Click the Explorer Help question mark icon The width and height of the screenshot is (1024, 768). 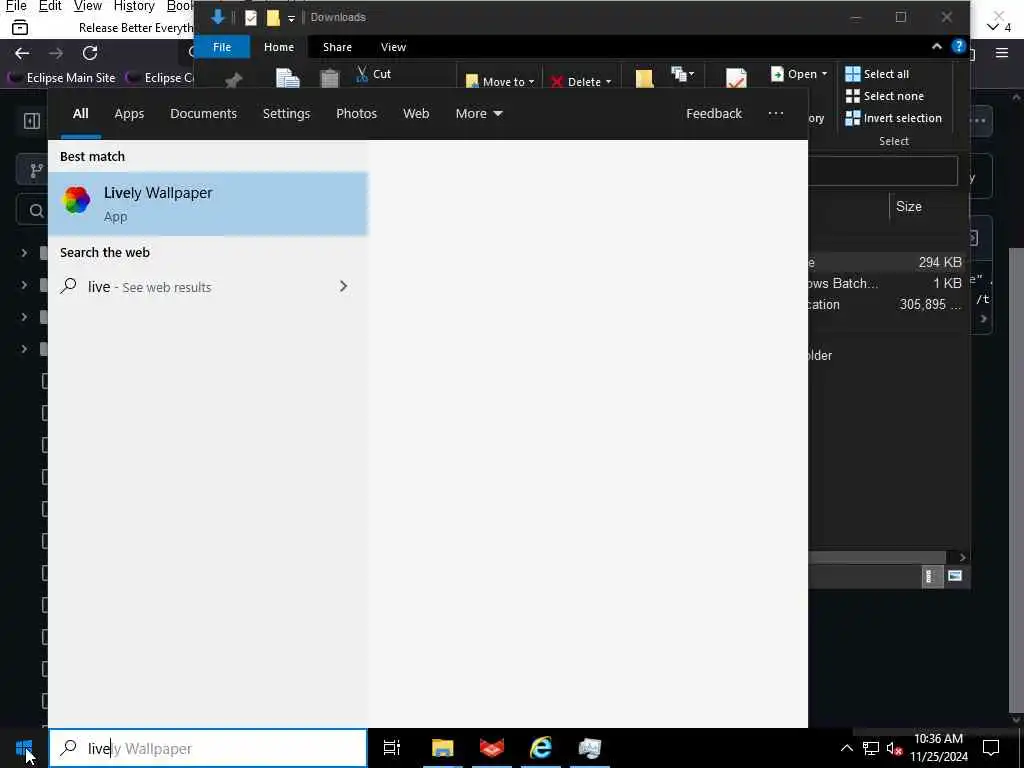coord(958,46)
